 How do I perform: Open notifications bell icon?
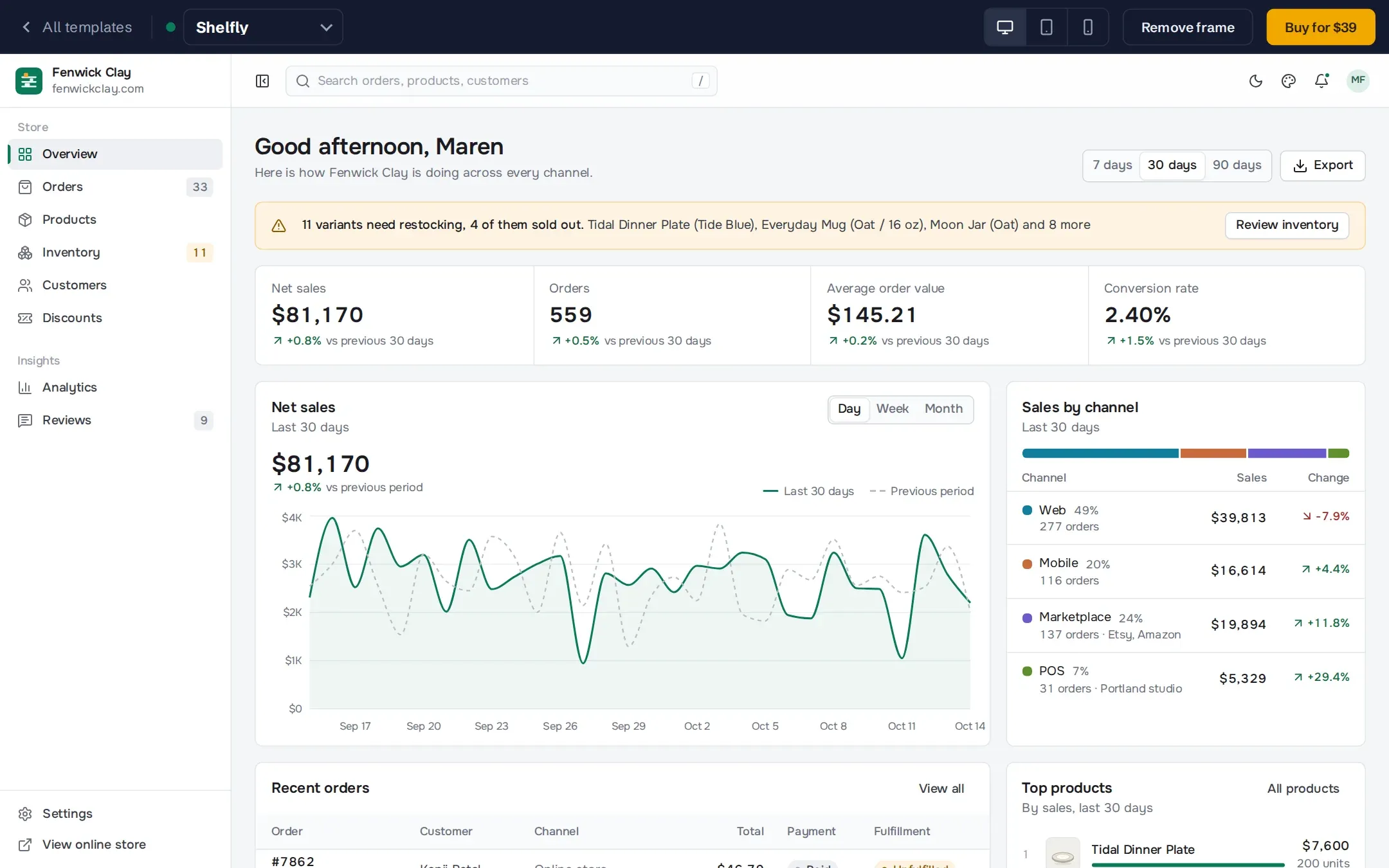coord(1321,81)
